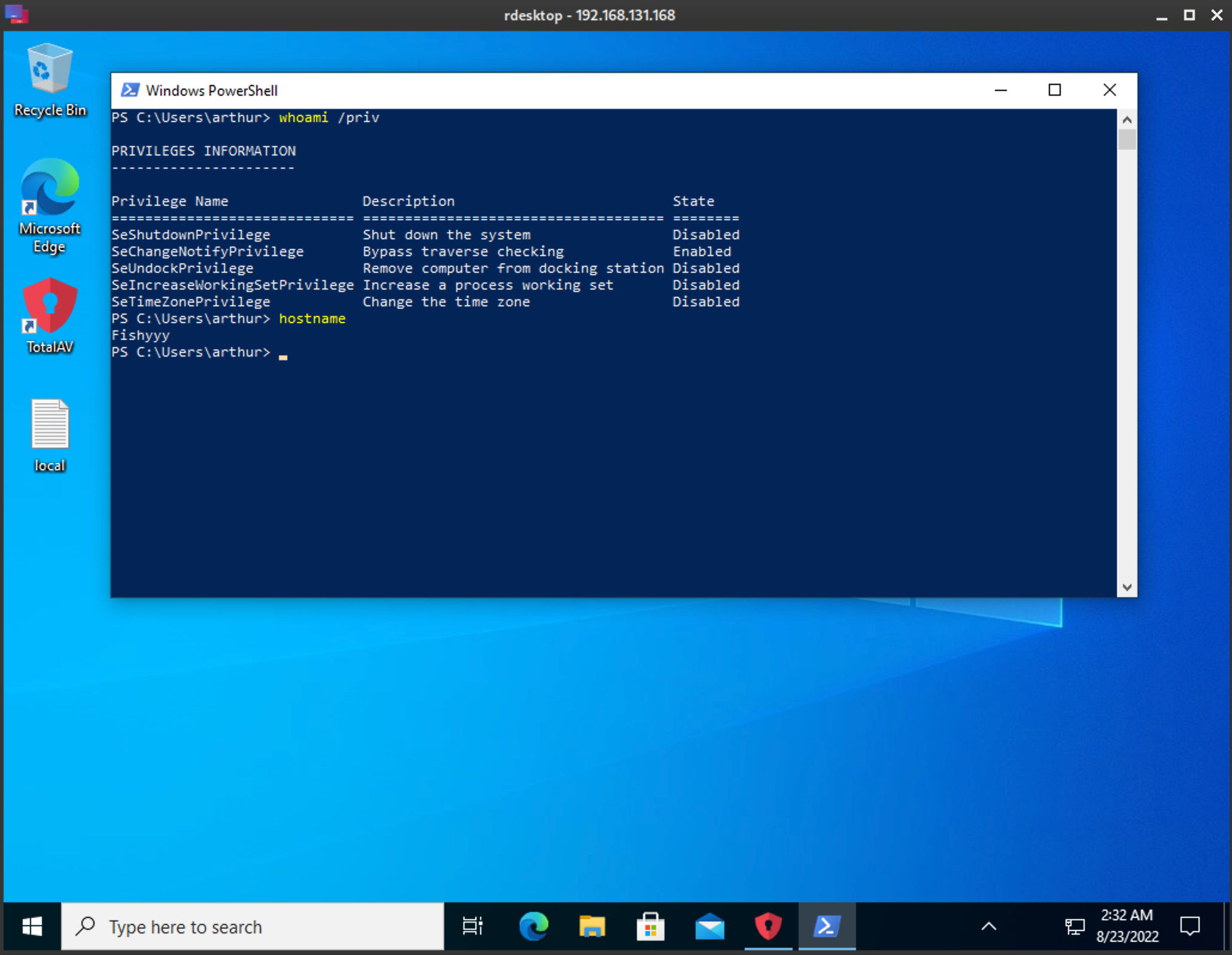Screen dimensions: 1232x955
Task: Open the Windows Start menu
Action: pyautogui.click(x=32, y=926)
